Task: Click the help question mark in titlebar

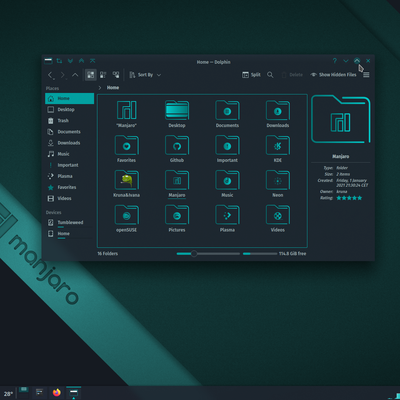Action: (335, 61)
